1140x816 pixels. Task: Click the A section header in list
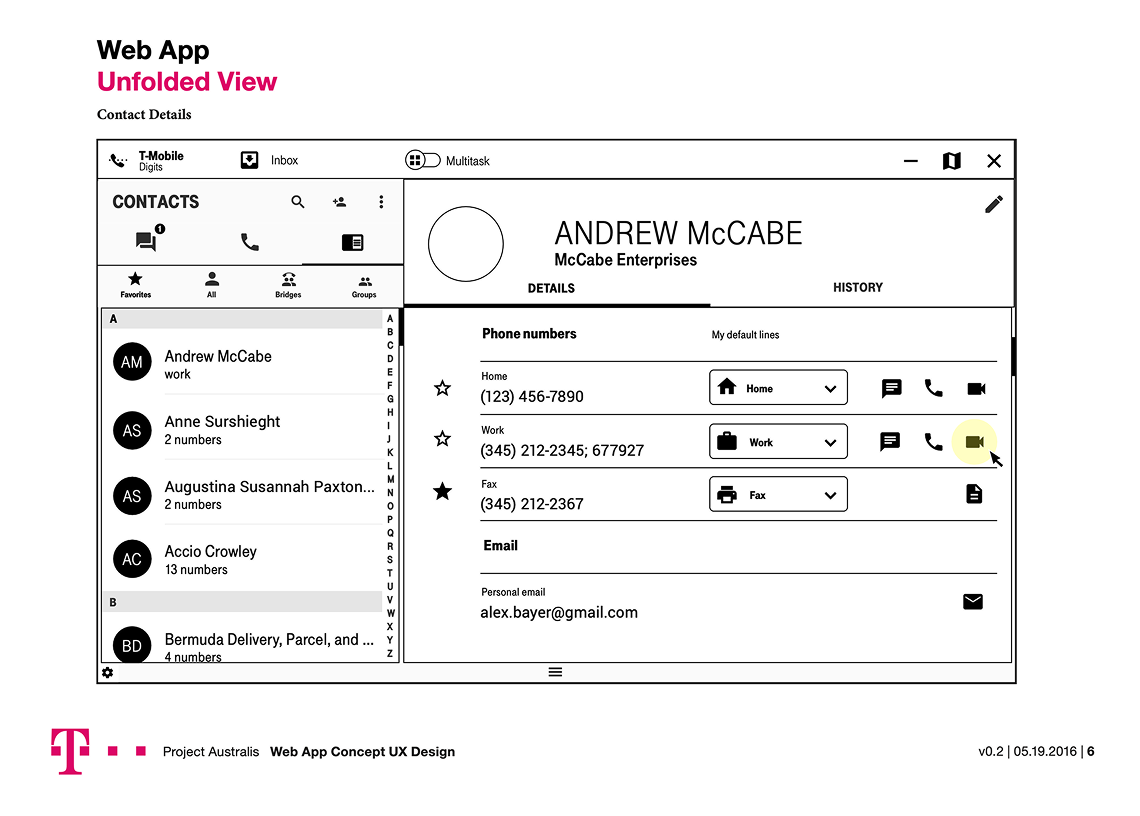[x=244, y=319]
